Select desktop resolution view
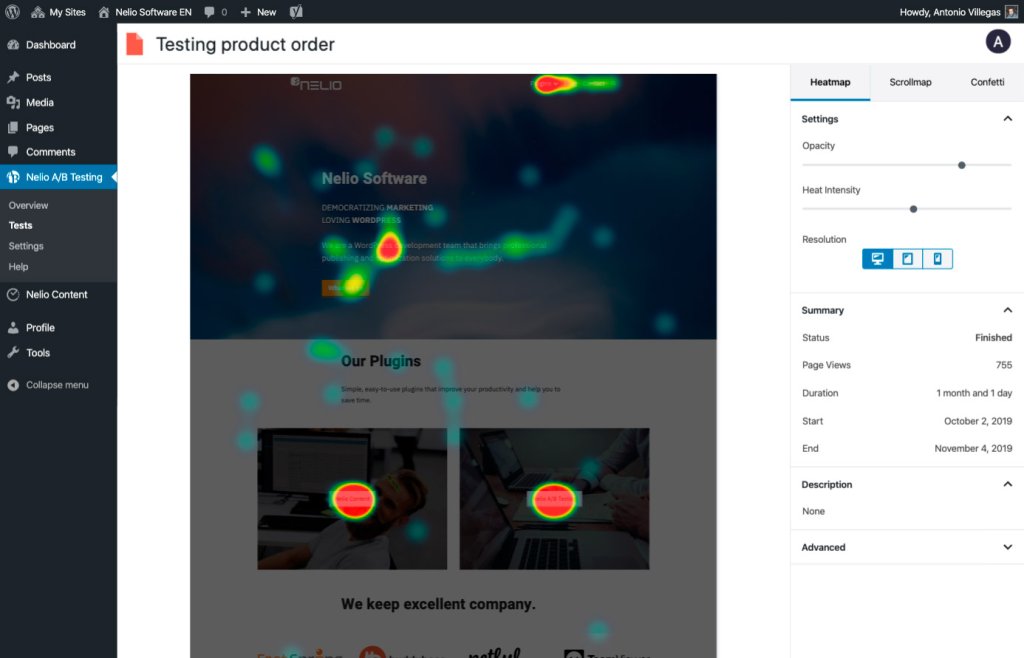 point(877,259)
